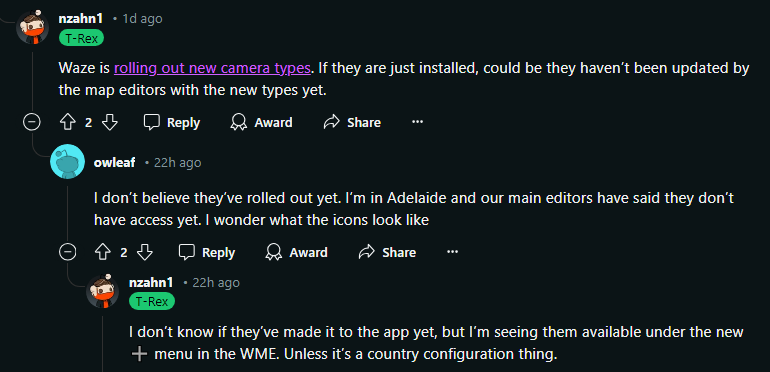
Task: Upvote nzahn1's first comment about camera types
Action: click(x=67, y=122)
